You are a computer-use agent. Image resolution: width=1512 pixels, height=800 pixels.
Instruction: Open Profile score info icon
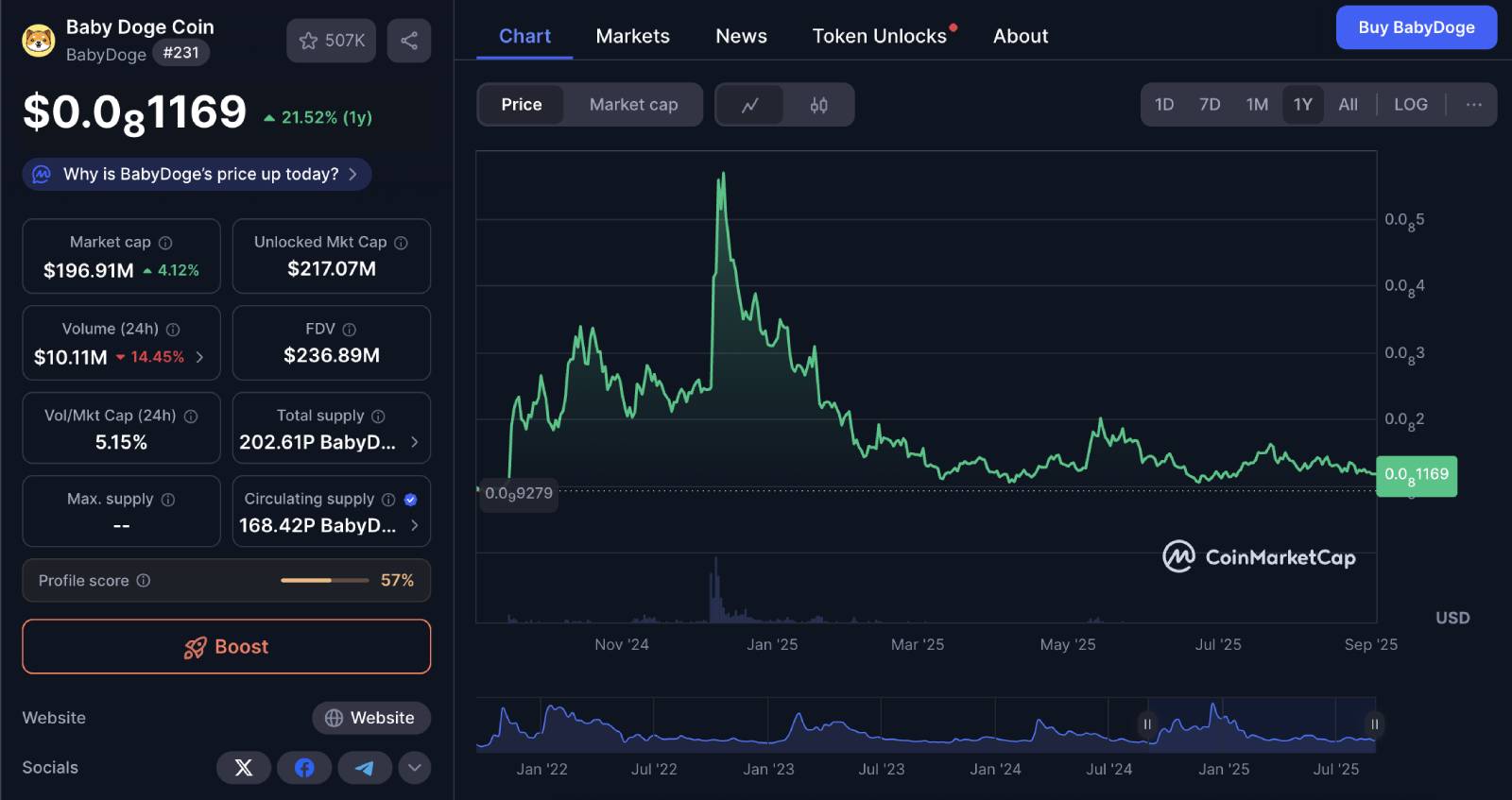pyautogui.click(x=144, y=580)
